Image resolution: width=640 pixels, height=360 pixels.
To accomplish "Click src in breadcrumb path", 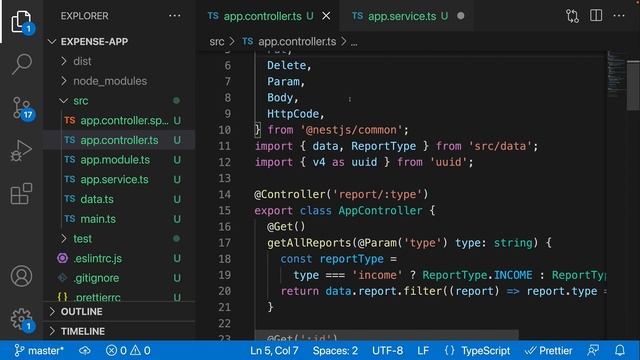I will click(217, 42).
